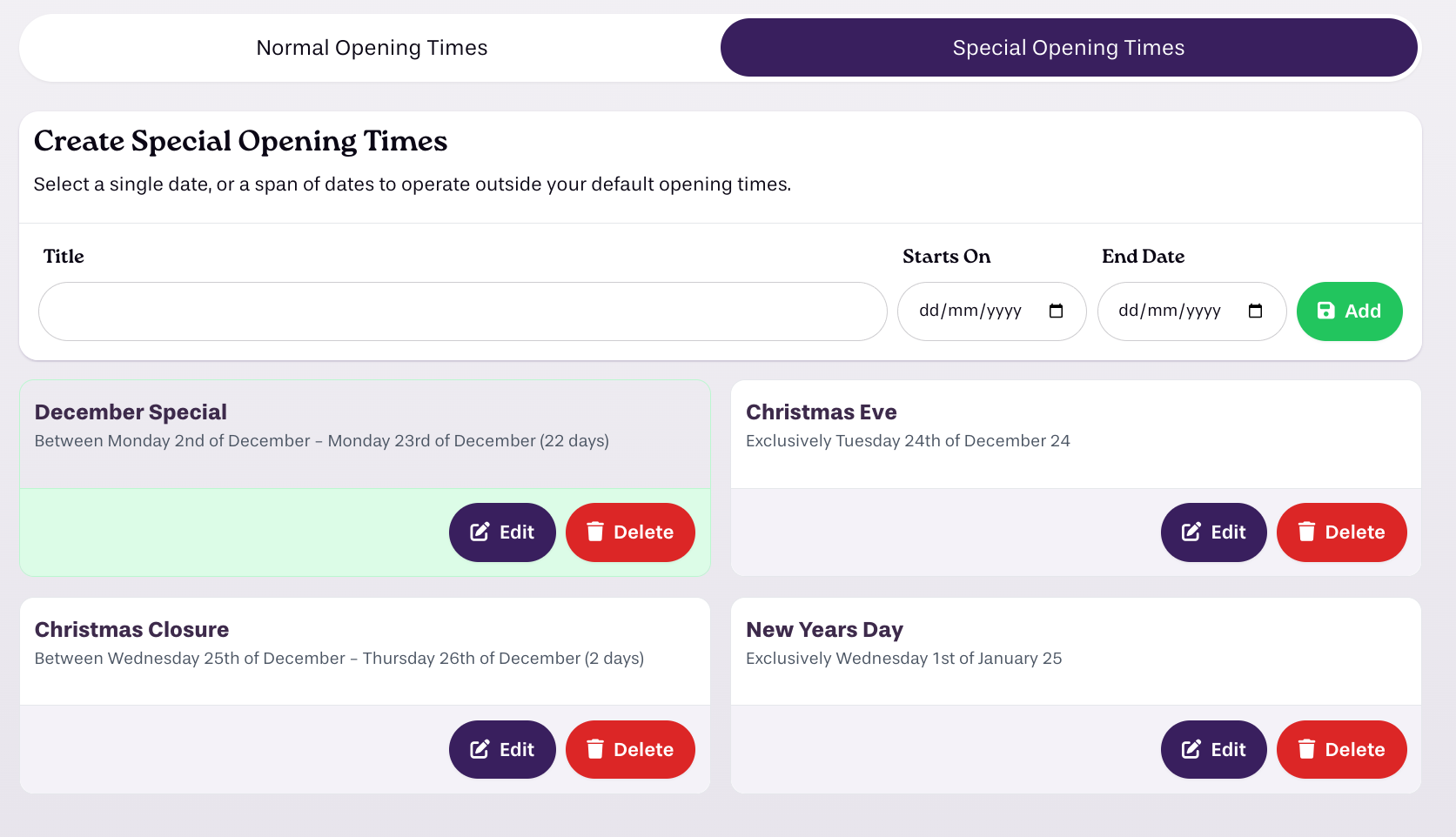1456x837 pixels.
Task: Click the Starts On date input
Action: [991, 311]
